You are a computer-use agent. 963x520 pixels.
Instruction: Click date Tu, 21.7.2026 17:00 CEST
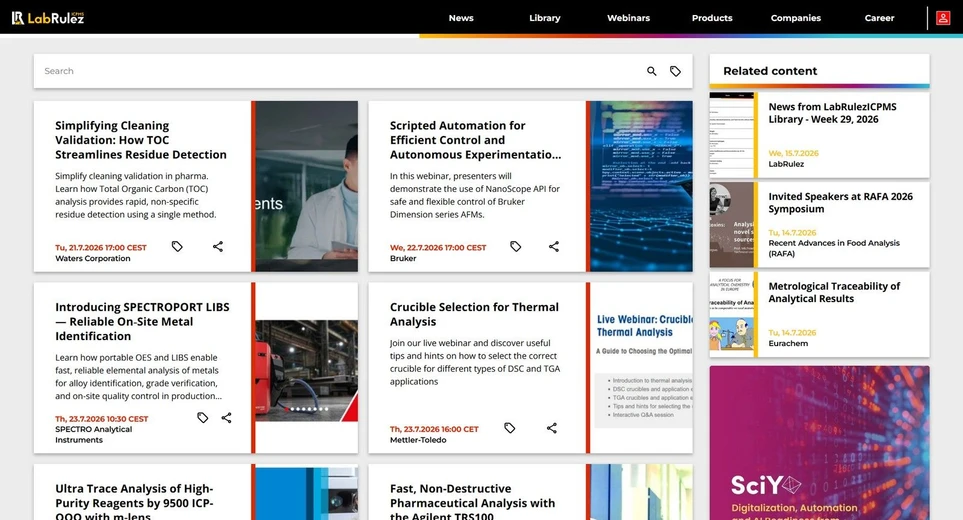point(101,248)
